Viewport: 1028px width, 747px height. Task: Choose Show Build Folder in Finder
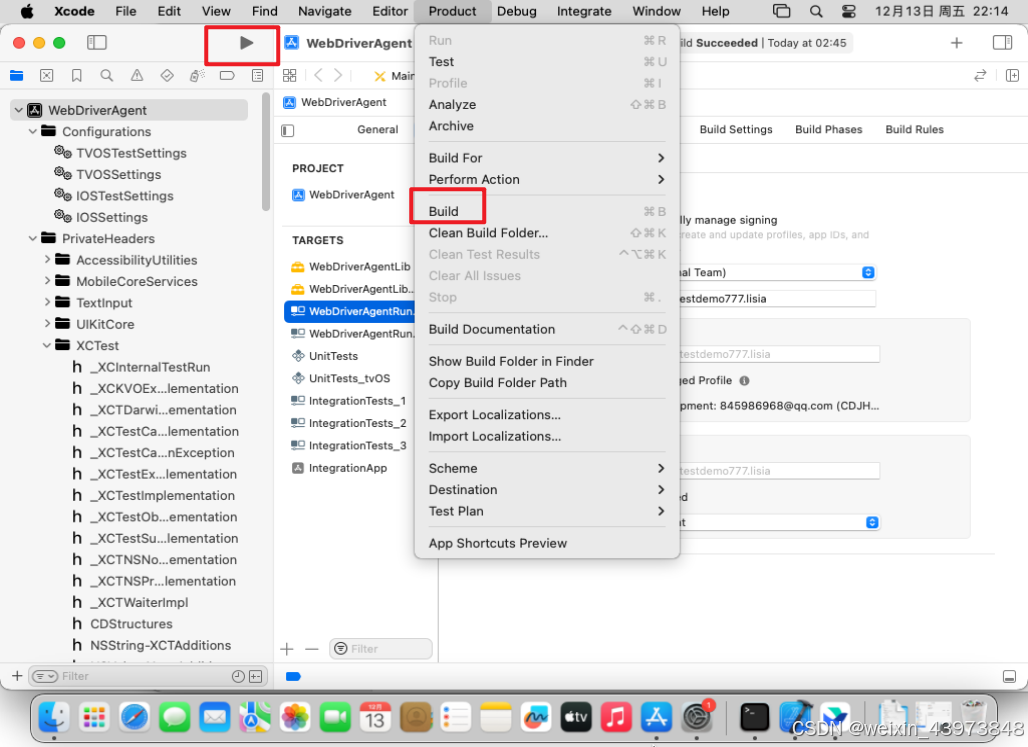pos(547,361)
